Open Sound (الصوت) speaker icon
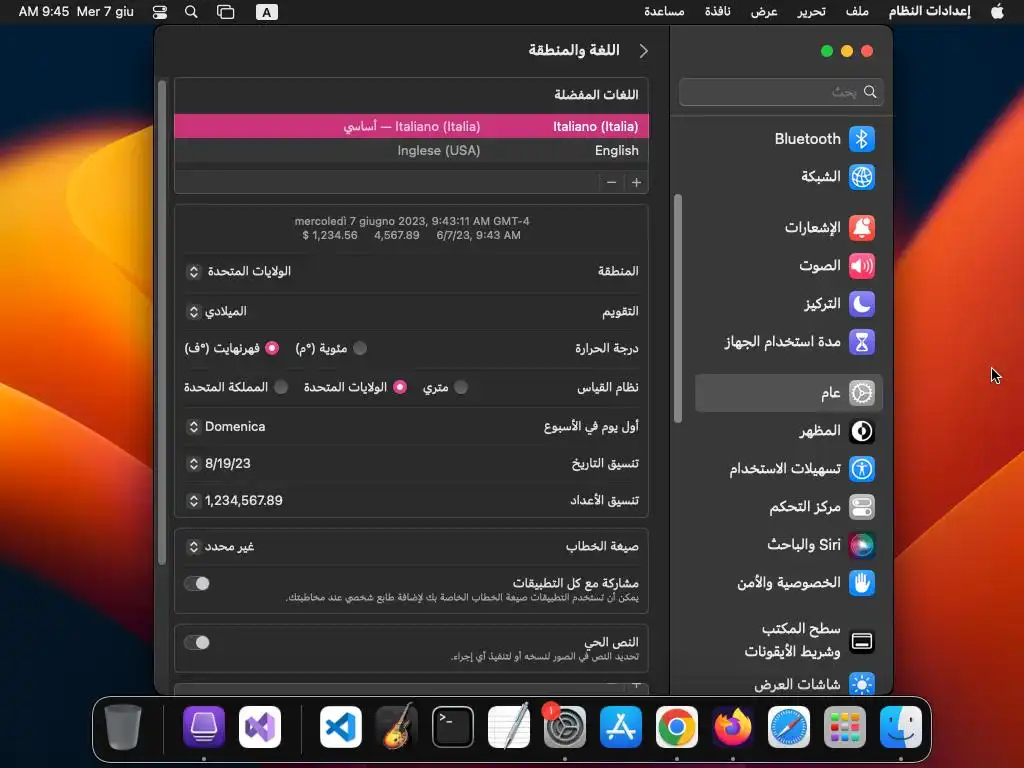Image resolution: width=1024 pixels, height=768 pixels. 861,266
